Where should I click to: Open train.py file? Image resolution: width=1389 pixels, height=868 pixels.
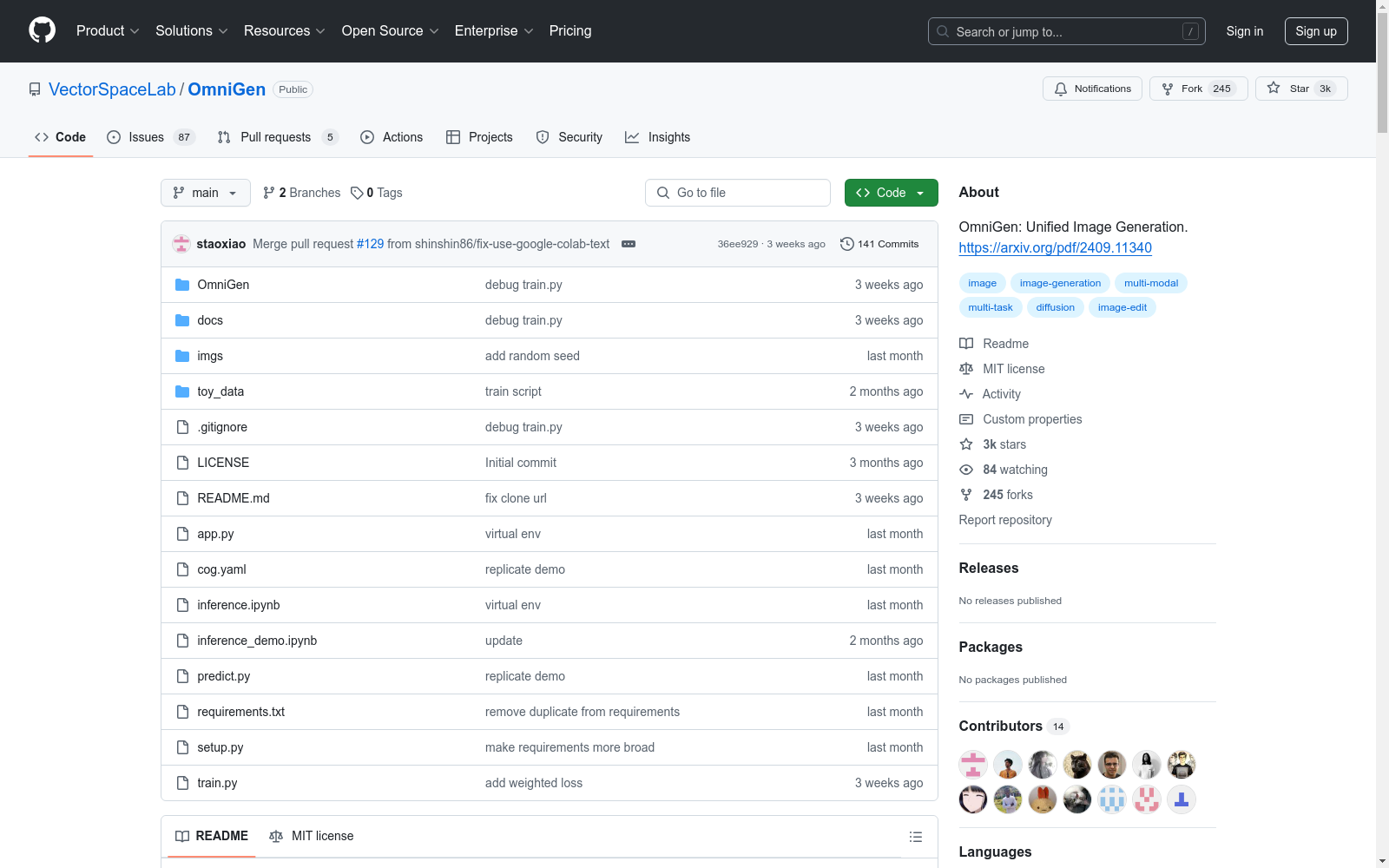point(217,783)
